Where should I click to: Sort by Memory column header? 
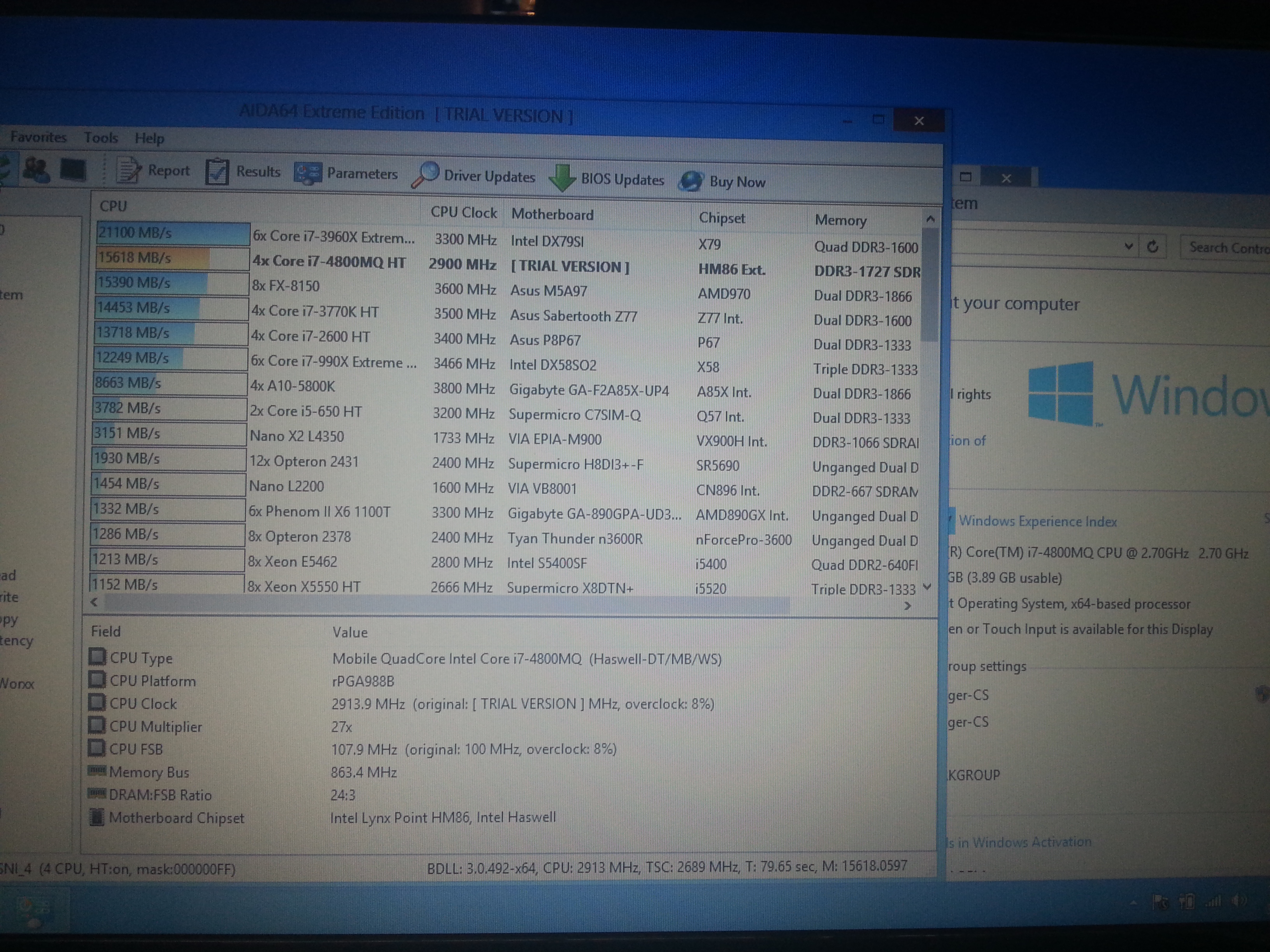(840, 220)
